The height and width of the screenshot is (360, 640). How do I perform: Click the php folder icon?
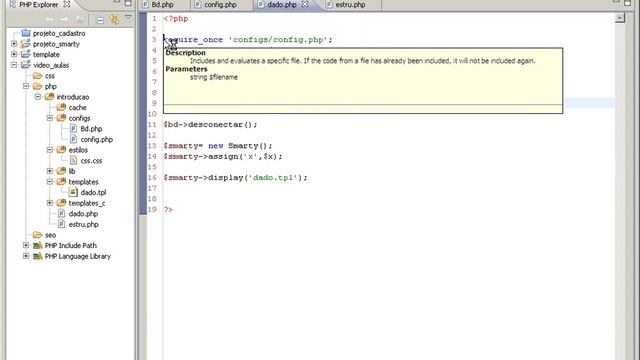38,86
